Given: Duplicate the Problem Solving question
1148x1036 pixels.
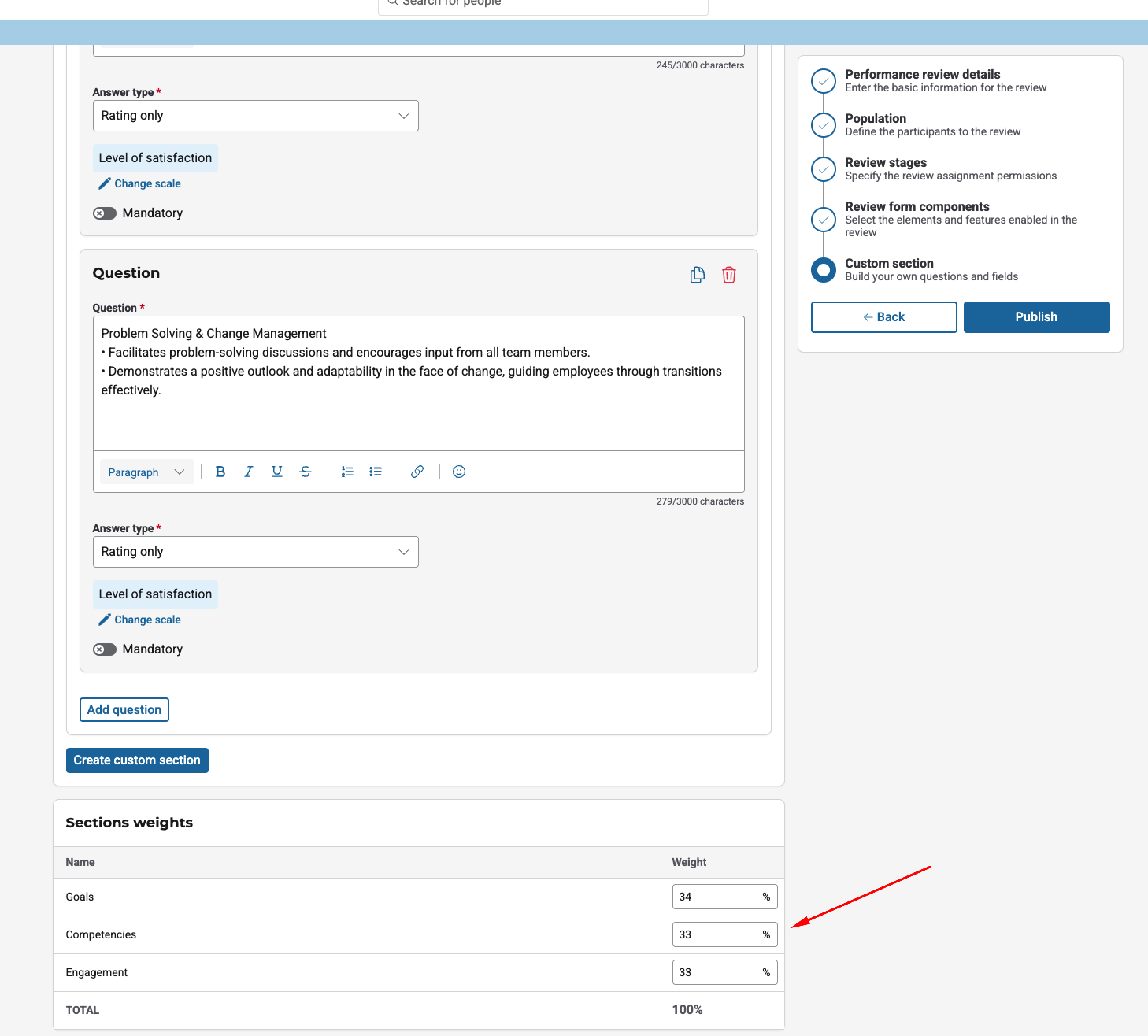Looking at the screenshot, I should point(697,275).
